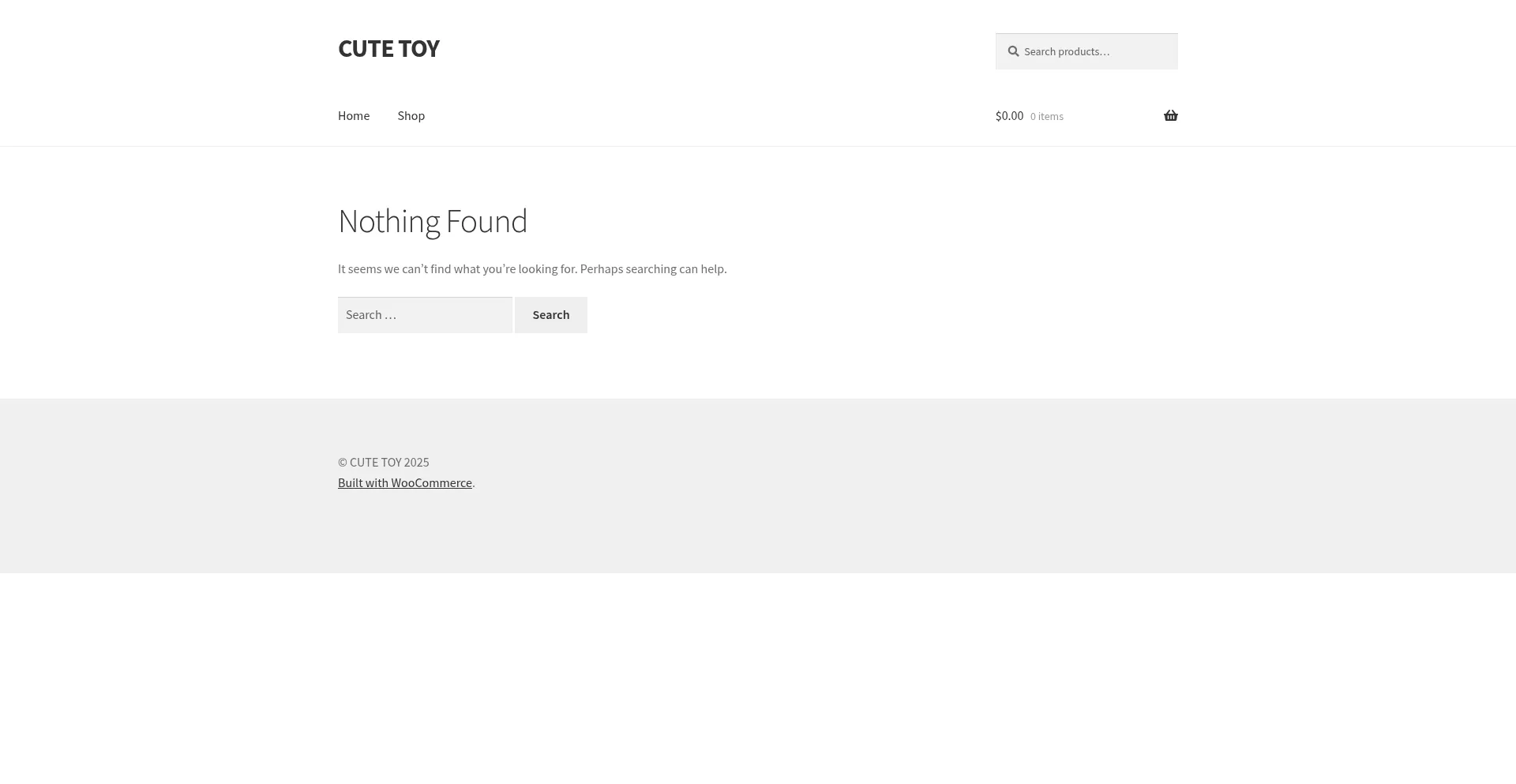Click the $0.00 cart total
Image resolution: width=1516 pixels, height=784 pixels.
click(x=1009, y=116)
